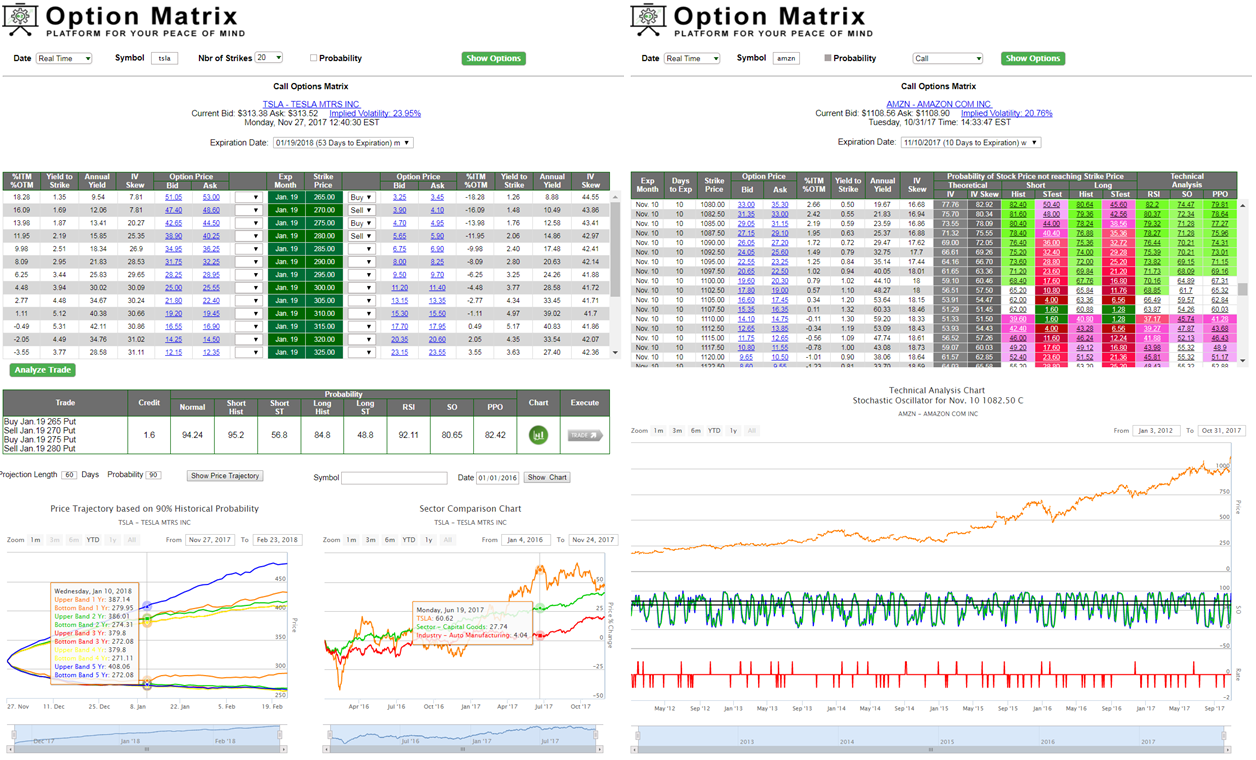Click the green Analyze Trade button
The image size is (1256, 760).
[43, 370]
